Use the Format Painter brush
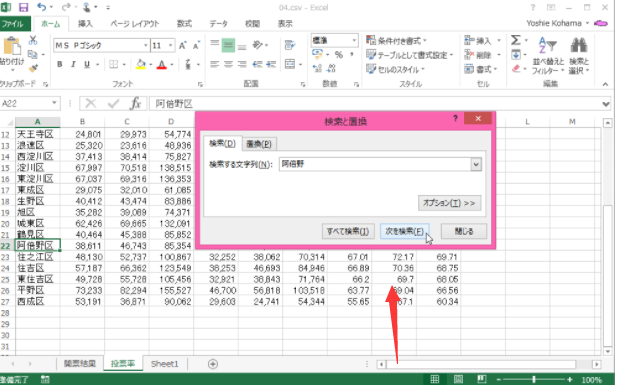The width and height of the screenshot is (619, 385). 33,68
